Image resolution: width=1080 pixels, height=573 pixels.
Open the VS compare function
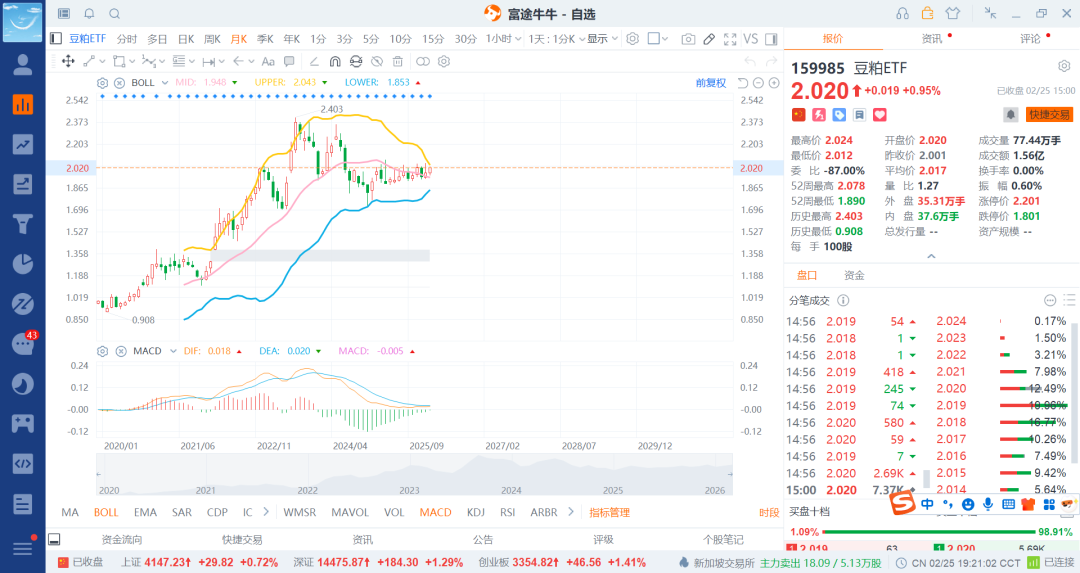coord(751,39)
